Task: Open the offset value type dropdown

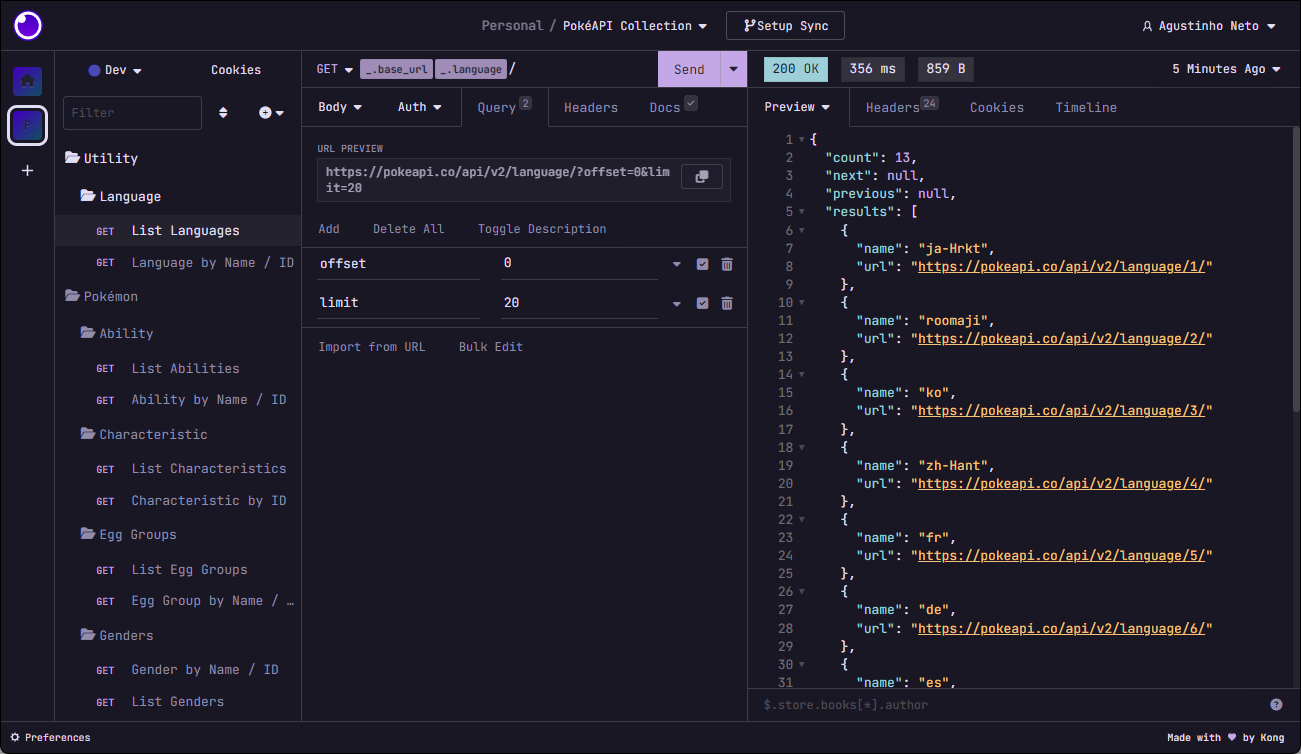Action: [x=677, y=264]
